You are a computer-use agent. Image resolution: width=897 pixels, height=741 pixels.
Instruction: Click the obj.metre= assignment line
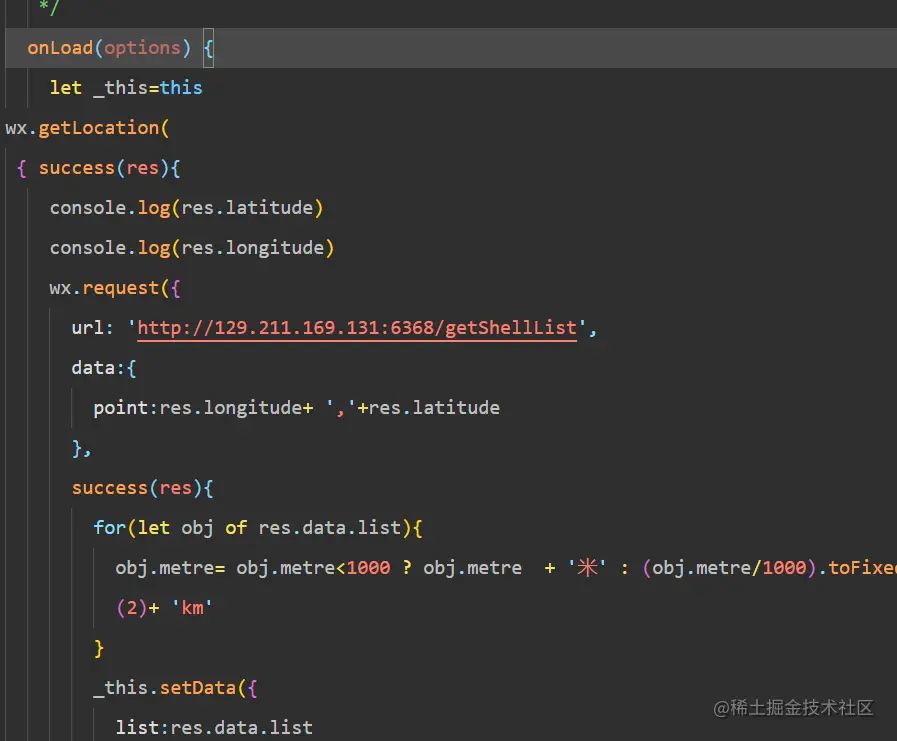click(x=506, y=568)
